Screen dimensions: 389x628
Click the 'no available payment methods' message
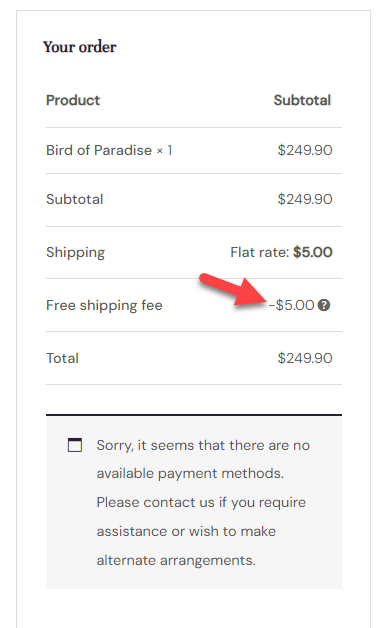(x=203, y=459)
